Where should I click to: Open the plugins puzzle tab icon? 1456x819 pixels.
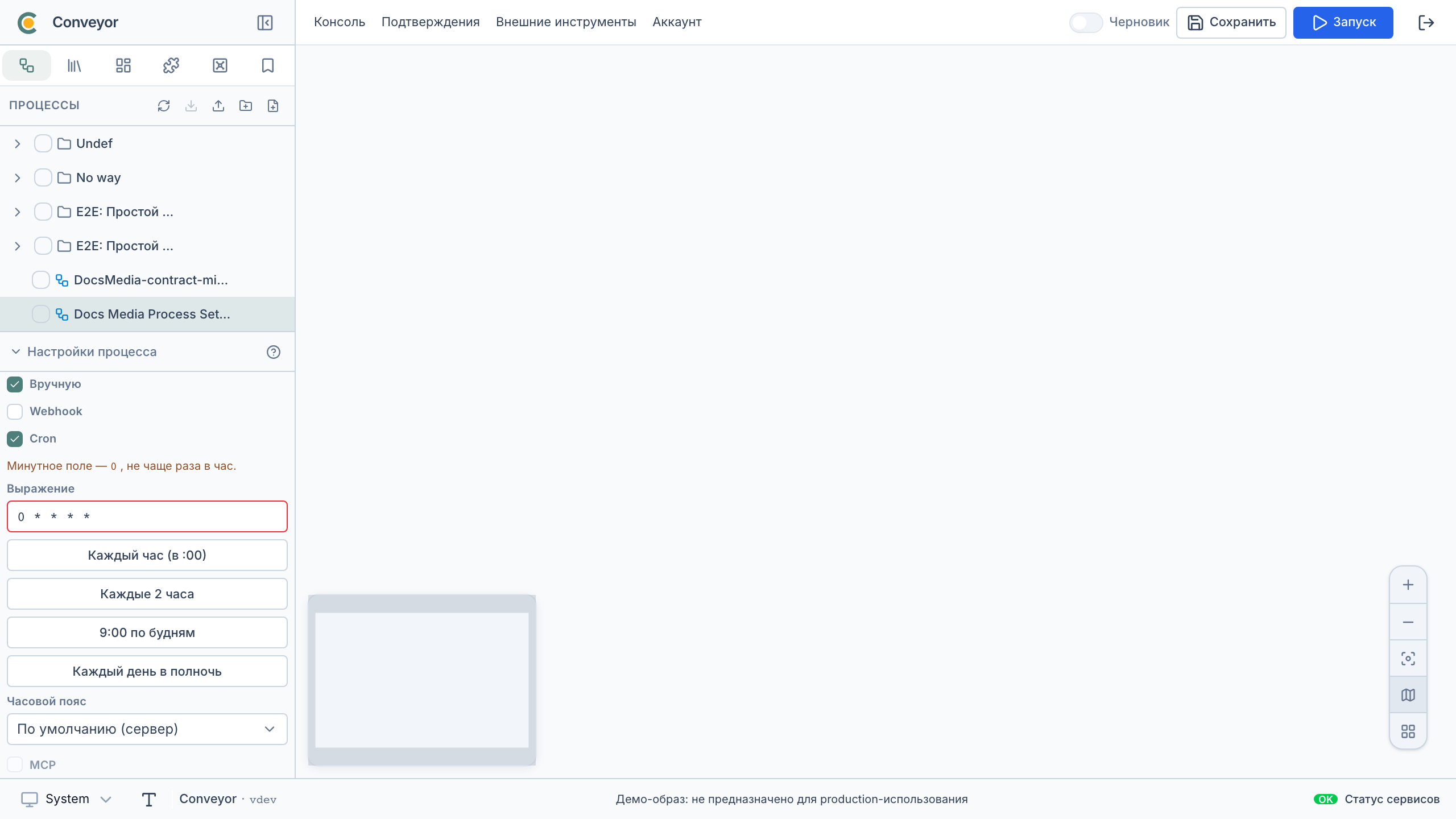point(171,65)
